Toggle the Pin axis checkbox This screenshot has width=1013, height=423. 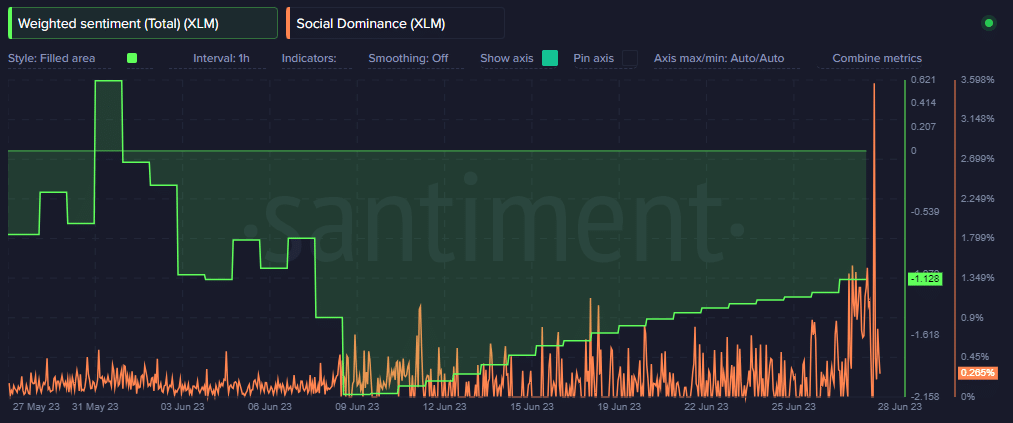tap(630, 58)
